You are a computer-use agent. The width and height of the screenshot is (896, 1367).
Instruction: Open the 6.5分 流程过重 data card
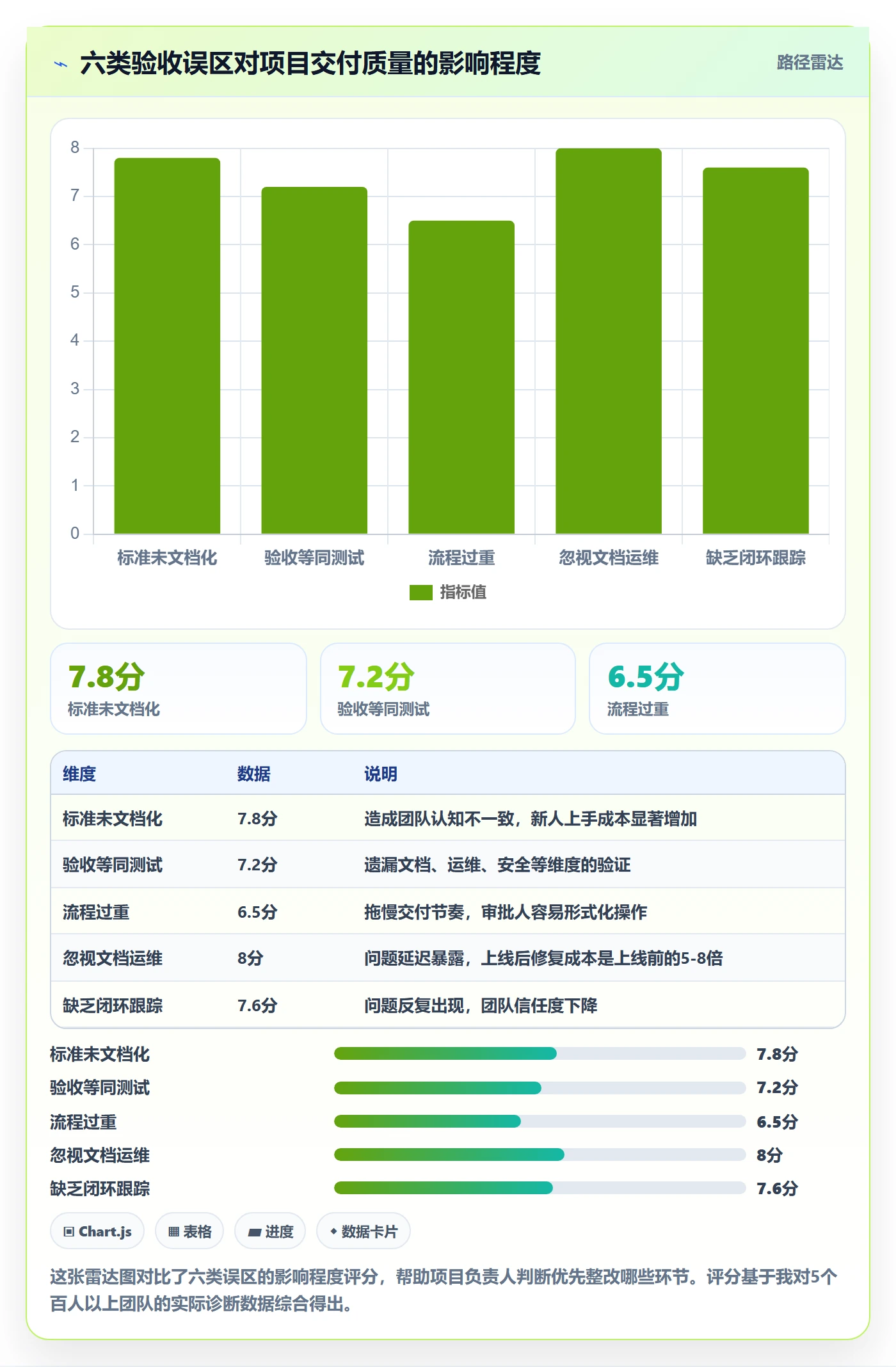(x=717, y=689)
